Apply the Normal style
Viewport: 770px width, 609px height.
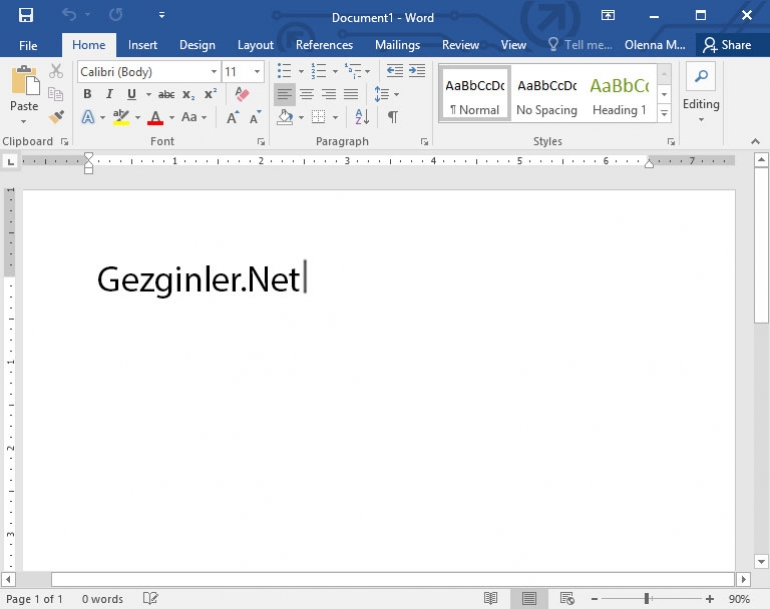pos(475,94)
